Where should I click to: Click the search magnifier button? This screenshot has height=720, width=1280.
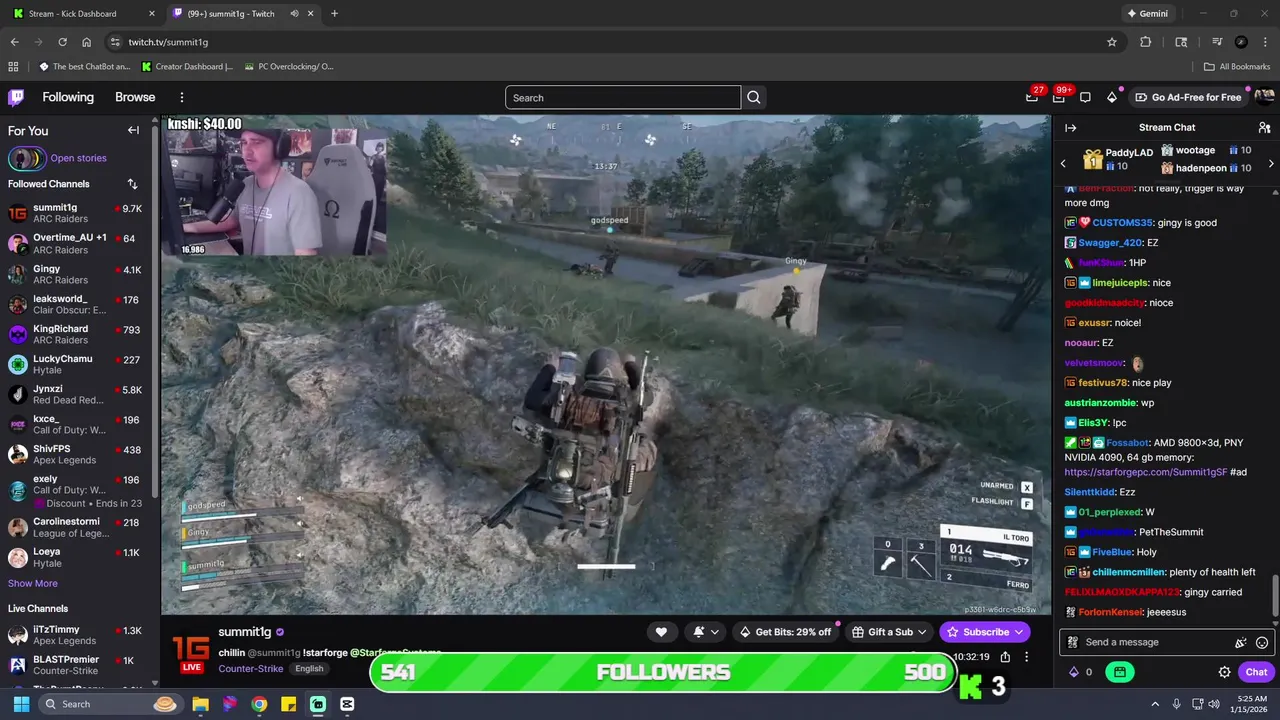pos(754,97)
